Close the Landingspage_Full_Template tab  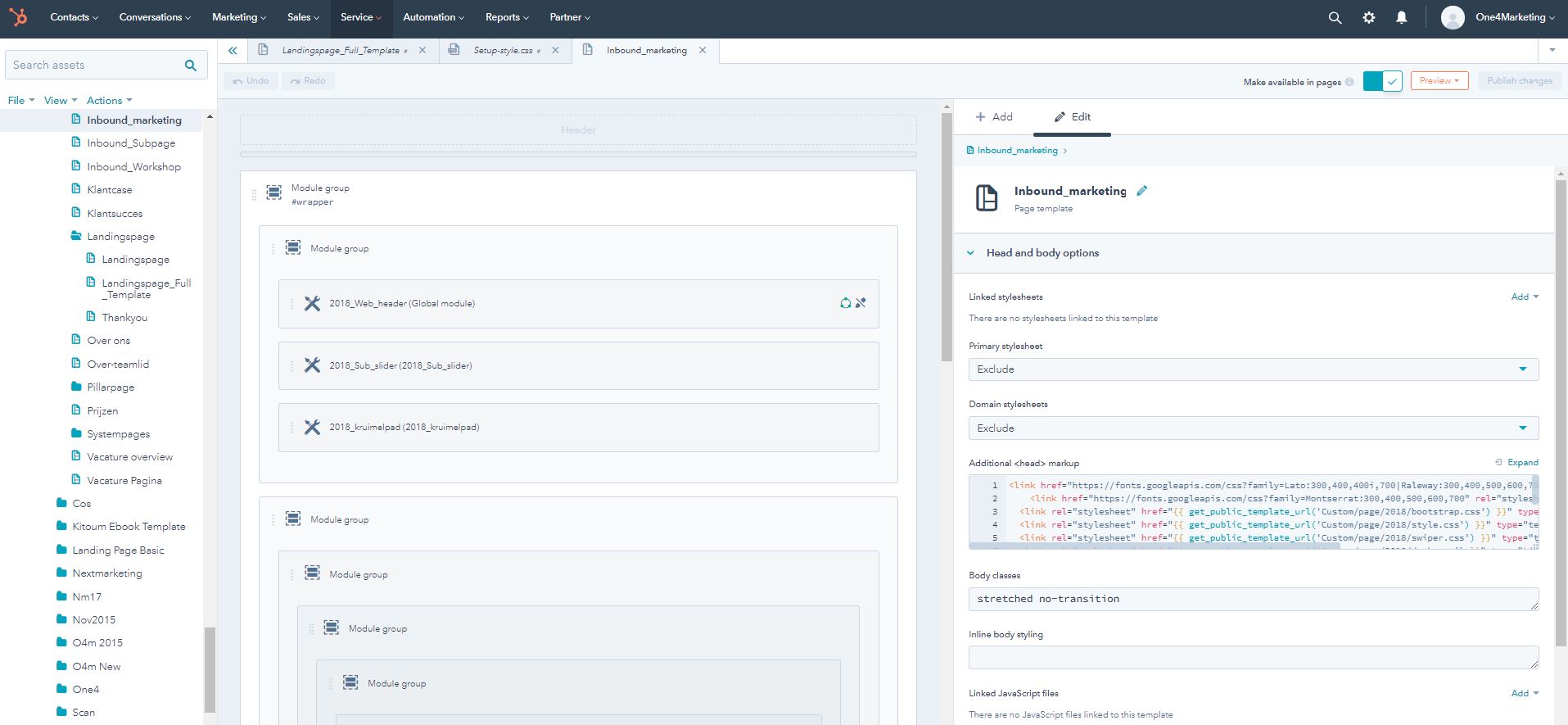(x=423, y=50)
